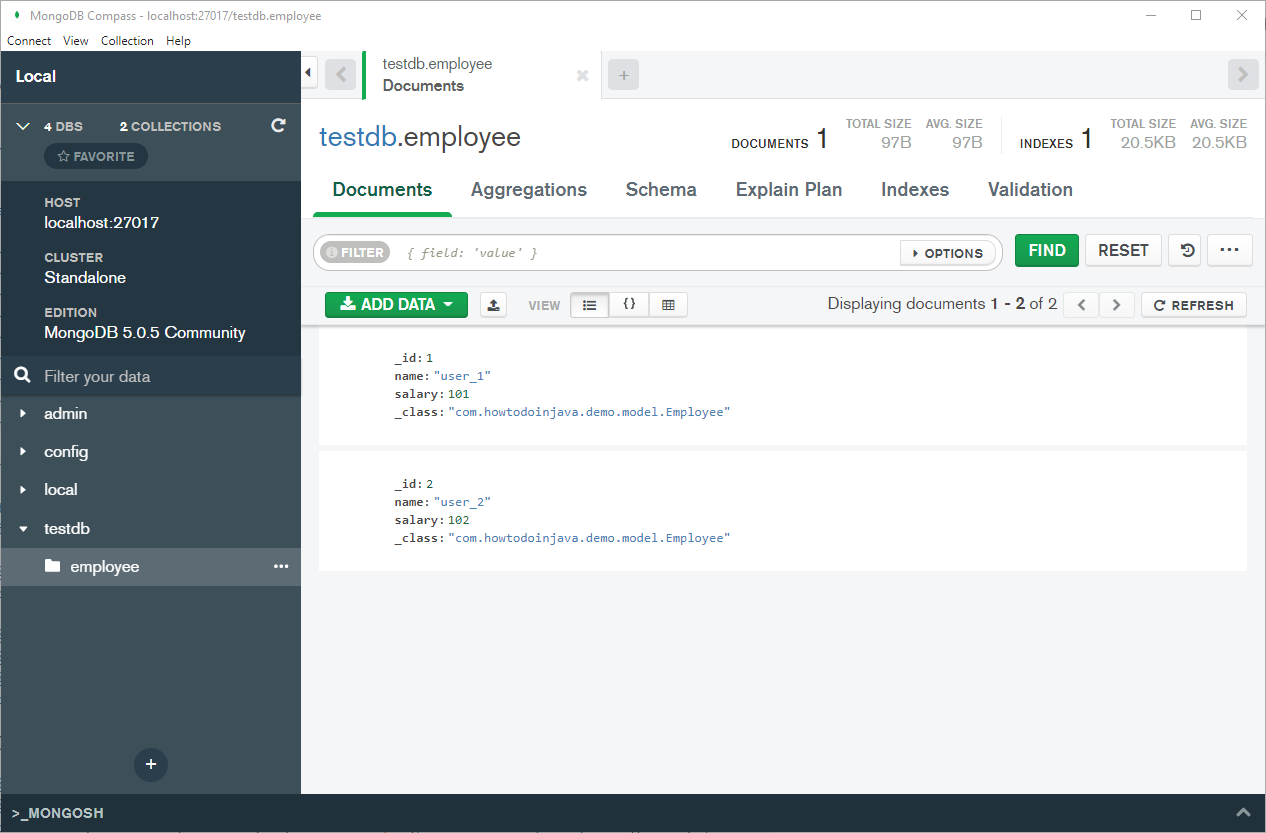This screenshot has height=833, width=1266.
Task: Refresh databases in the sidebar
Action: (279, 126)
